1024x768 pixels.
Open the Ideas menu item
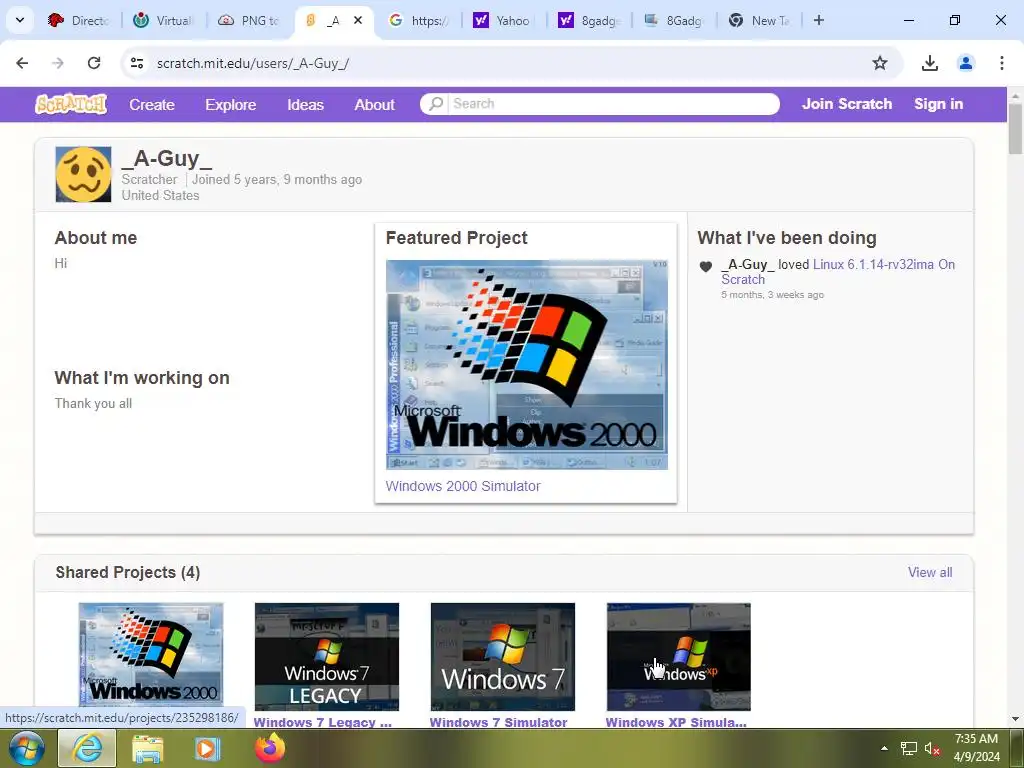tap(305, 104)
